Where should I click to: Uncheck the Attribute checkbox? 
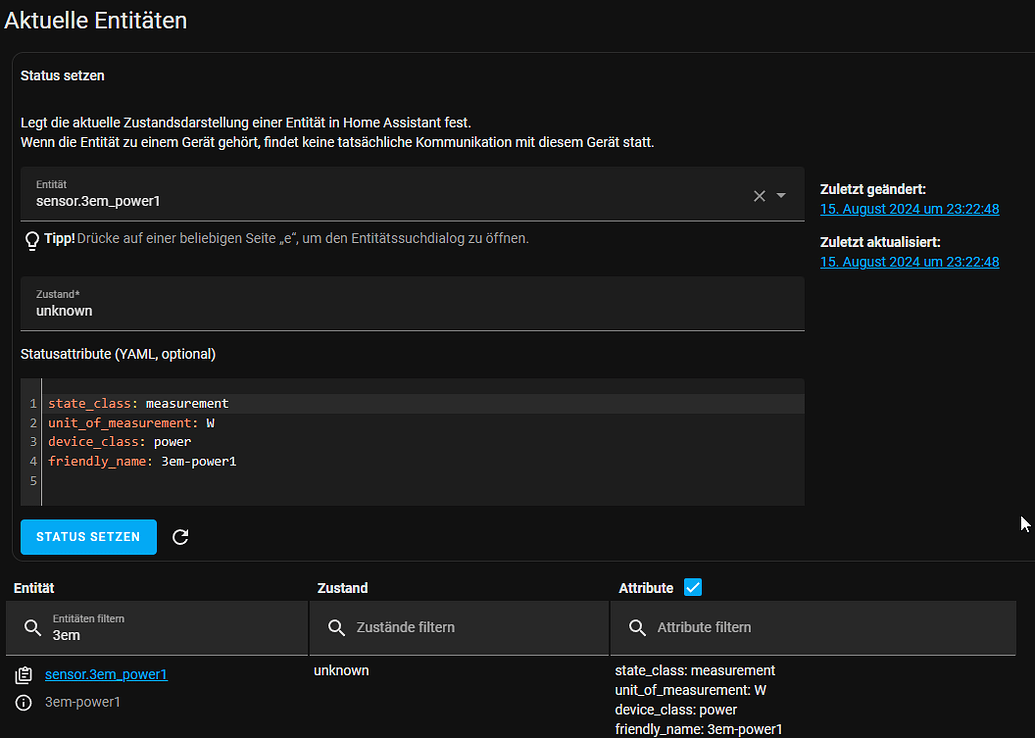click(692, 587)
